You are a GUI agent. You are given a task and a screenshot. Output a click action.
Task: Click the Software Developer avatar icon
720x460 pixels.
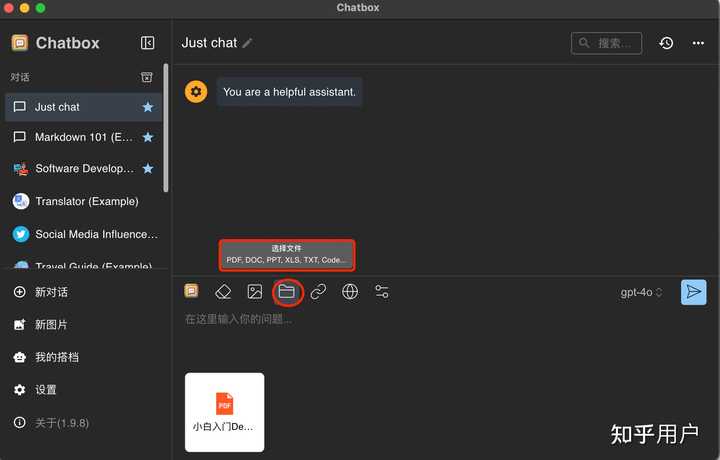click(21, 169)
